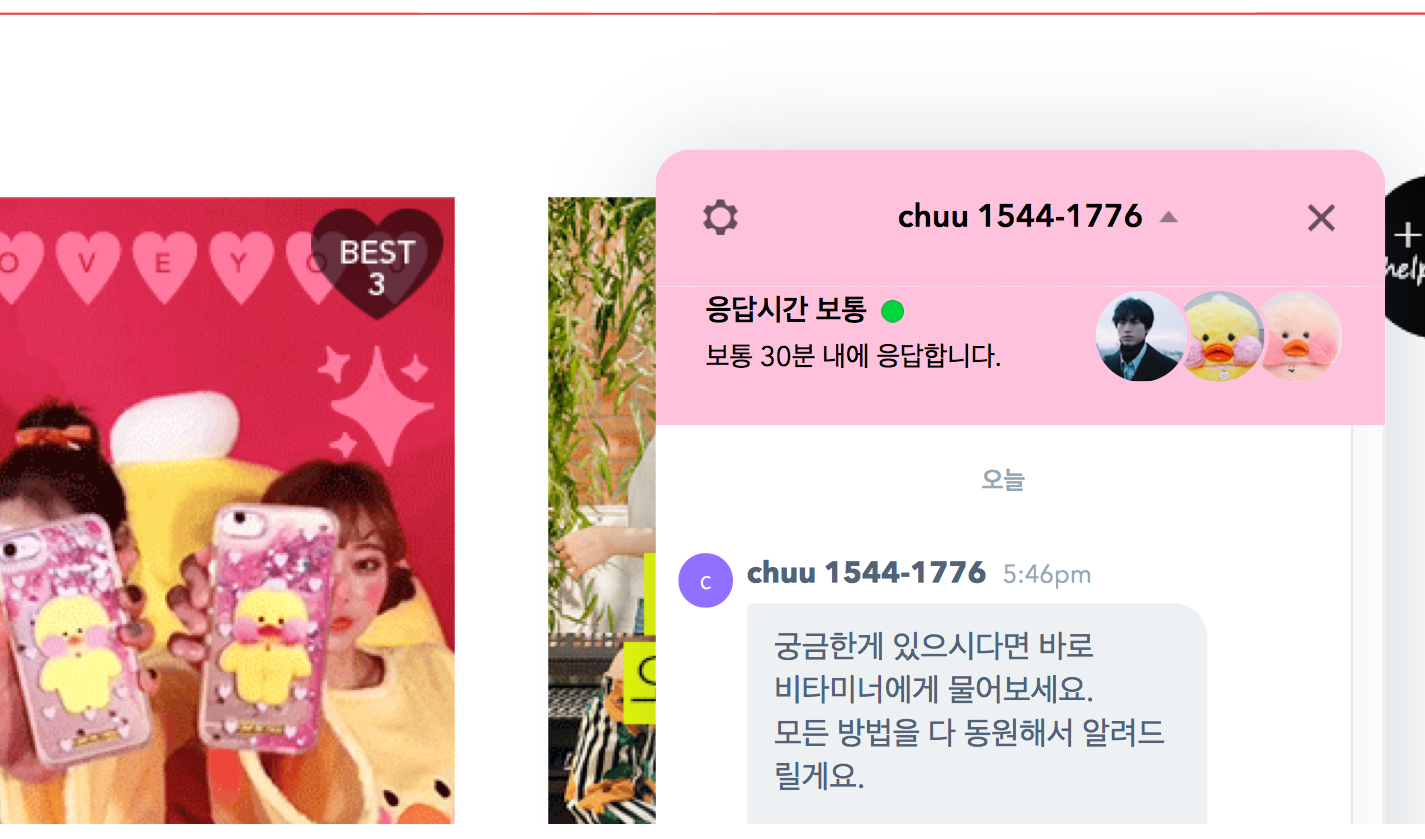Click the chuu 1544-1776 header title
Viewport: 1425px width, 839px height.
[x=1019, y=216]
